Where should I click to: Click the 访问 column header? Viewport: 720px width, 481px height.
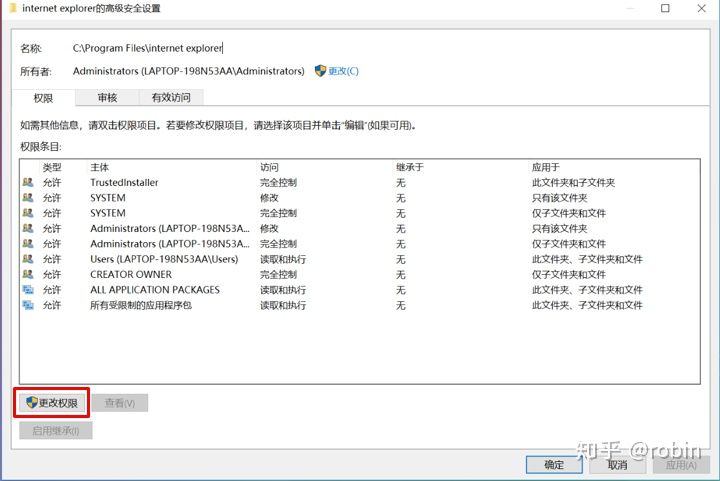coord(269,167)
